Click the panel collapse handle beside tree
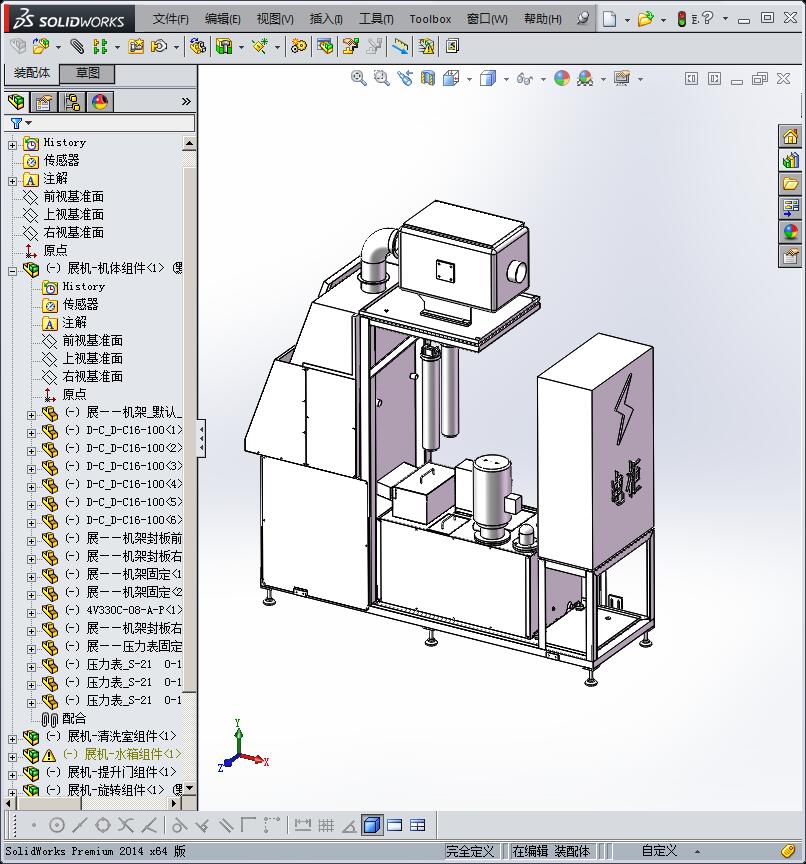 [x=202, y=438]
